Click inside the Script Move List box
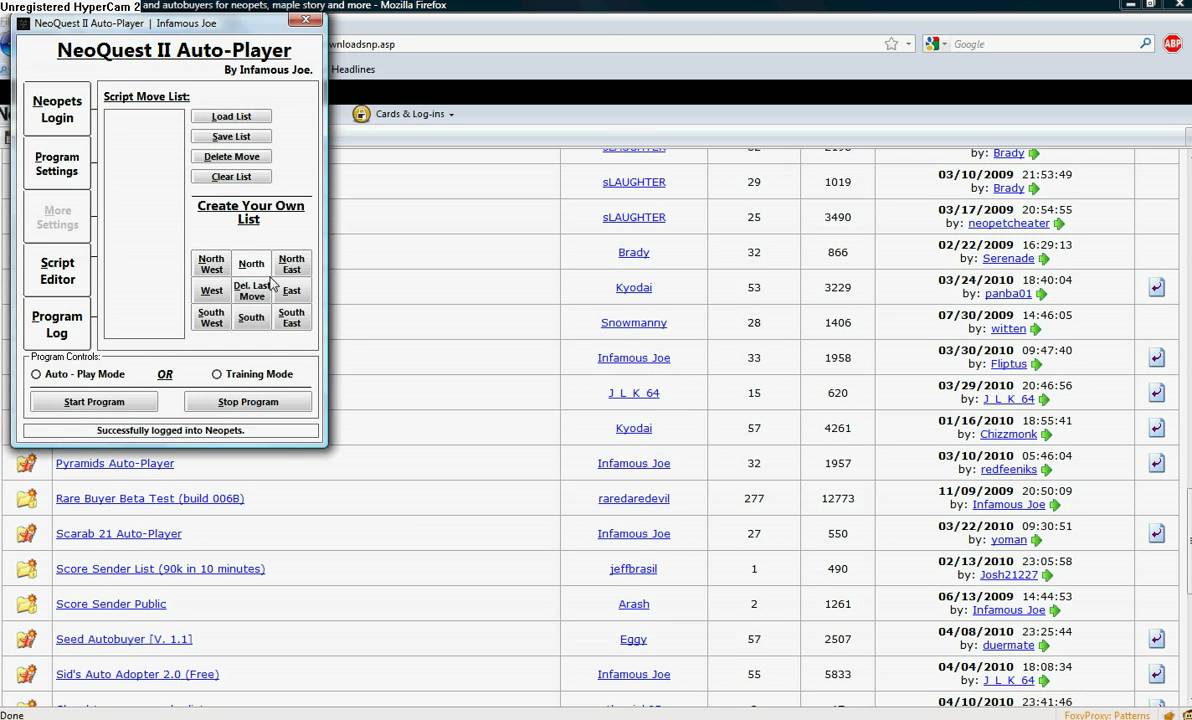 click(144, 224)
